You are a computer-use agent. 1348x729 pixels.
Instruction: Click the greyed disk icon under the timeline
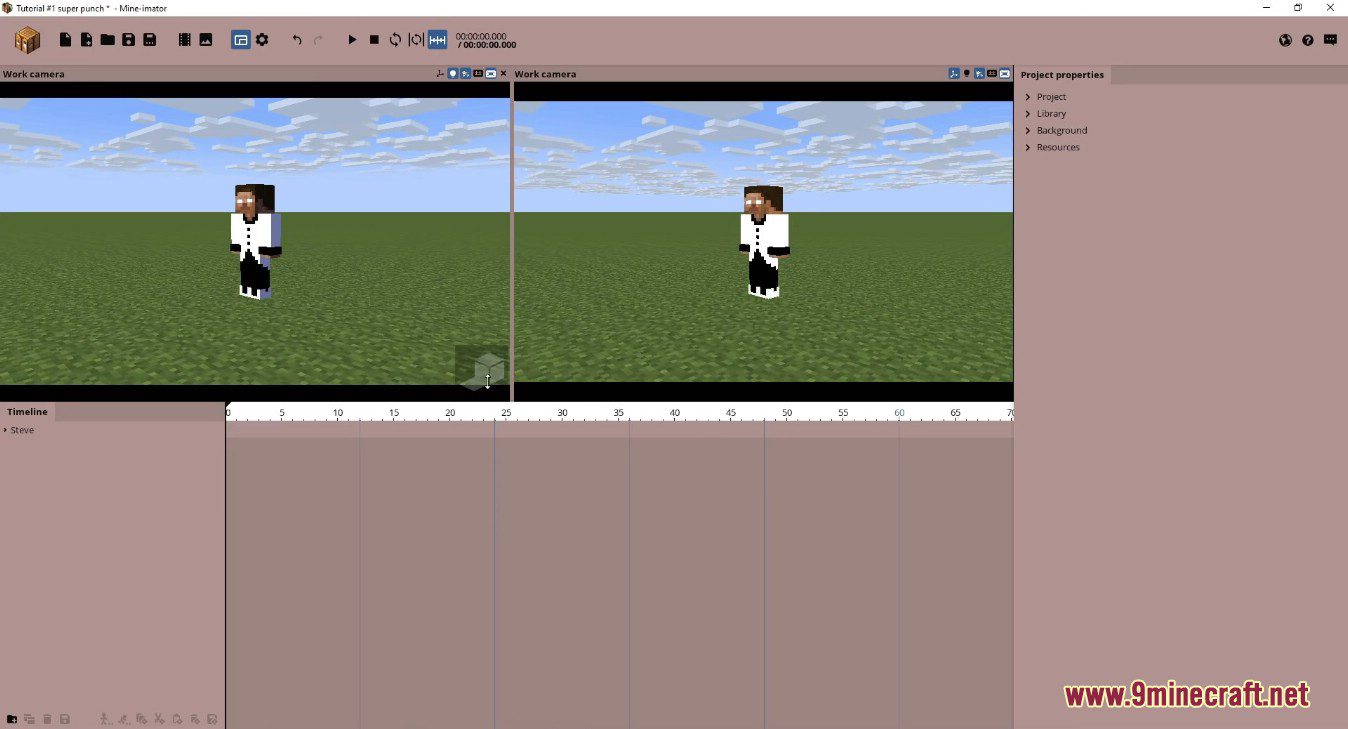[65, 719]
